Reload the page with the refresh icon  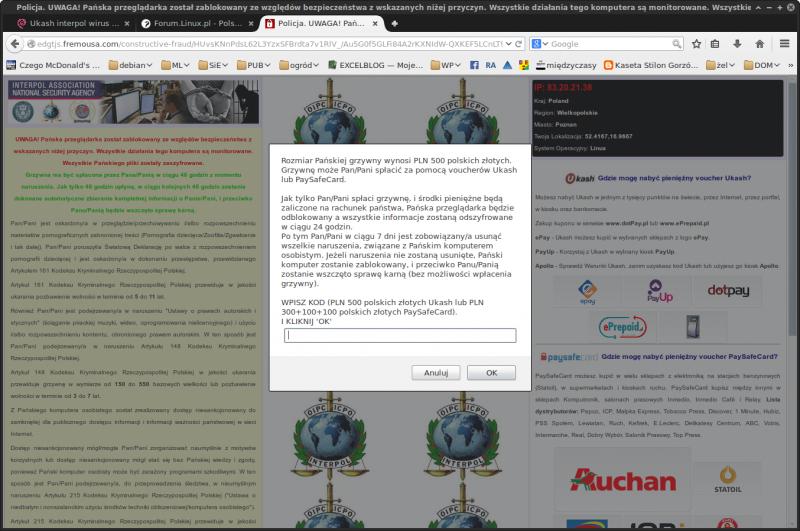[517, 44]
